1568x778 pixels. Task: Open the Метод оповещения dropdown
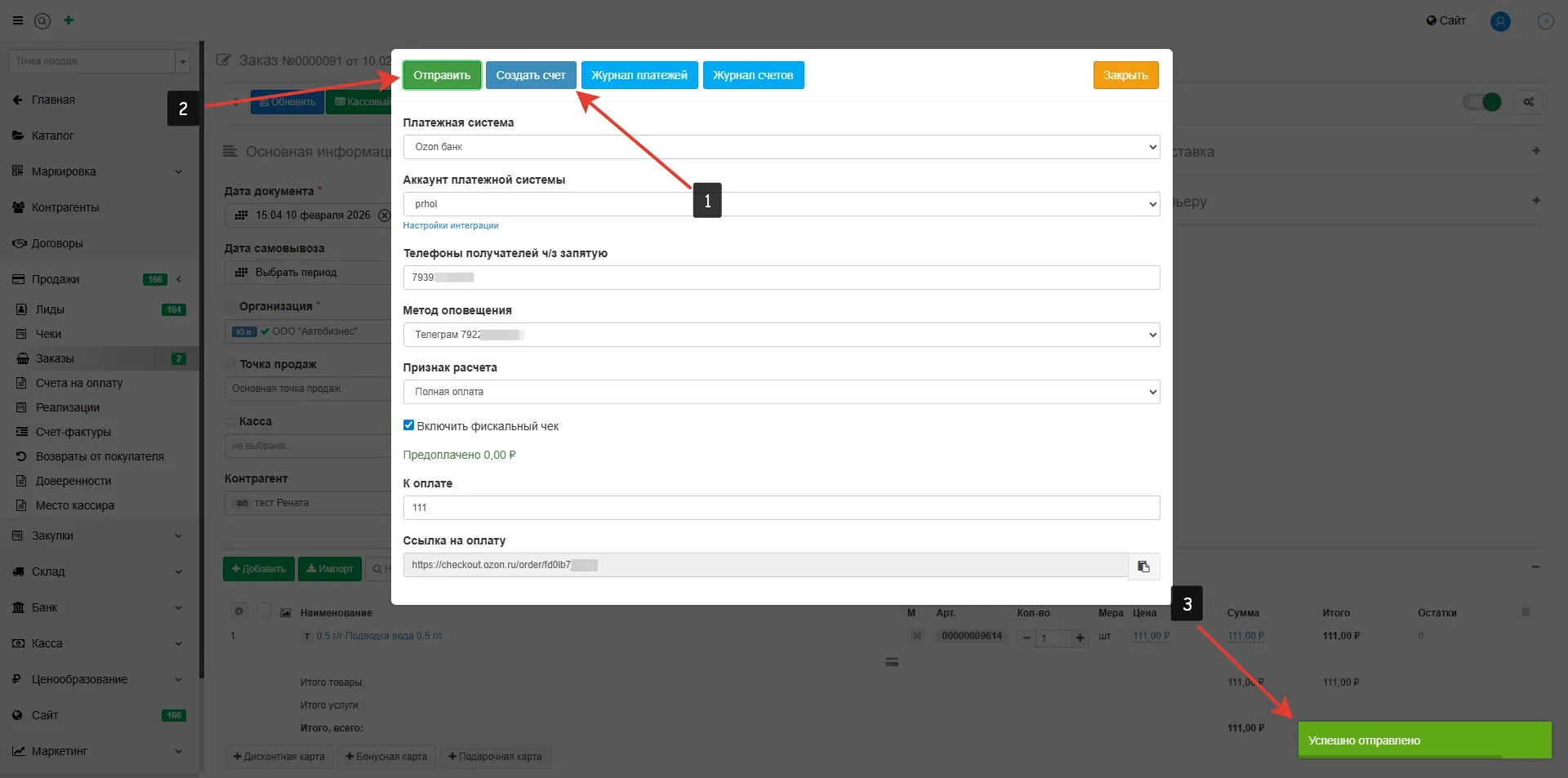point(781,335)
